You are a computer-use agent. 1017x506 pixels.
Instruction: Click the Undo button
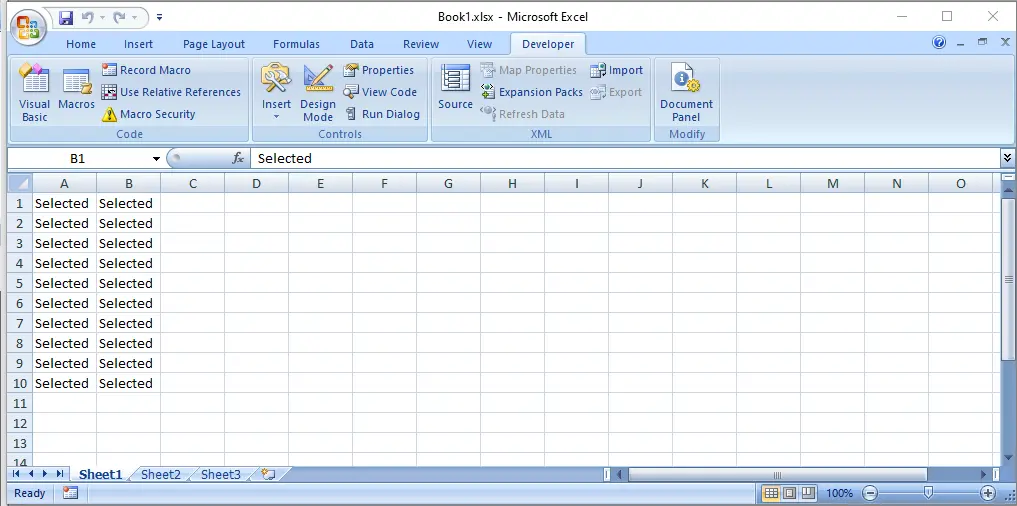point(88,18)
